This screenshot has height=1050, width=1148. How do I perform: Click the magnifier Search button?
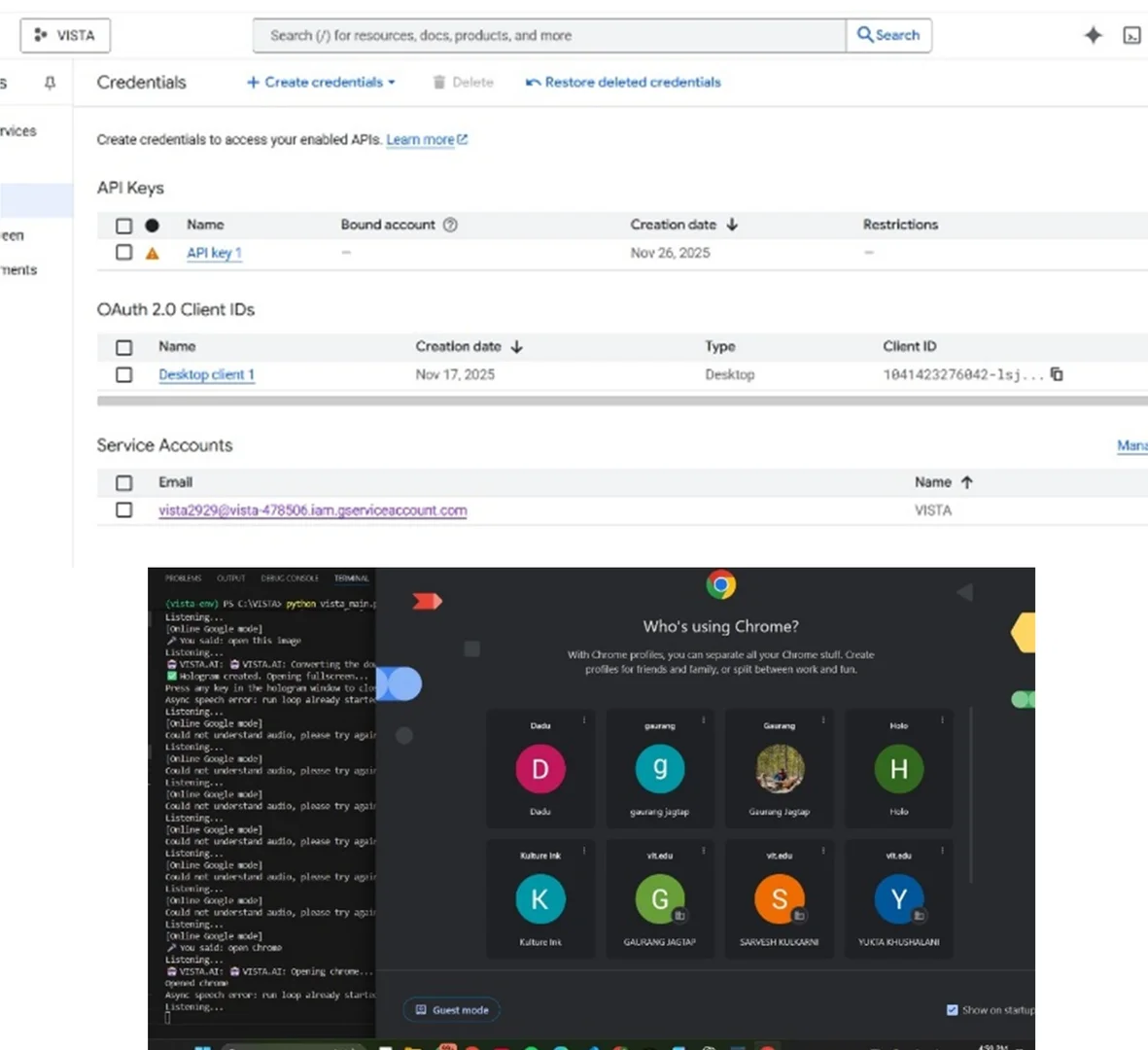pos(888,35)
